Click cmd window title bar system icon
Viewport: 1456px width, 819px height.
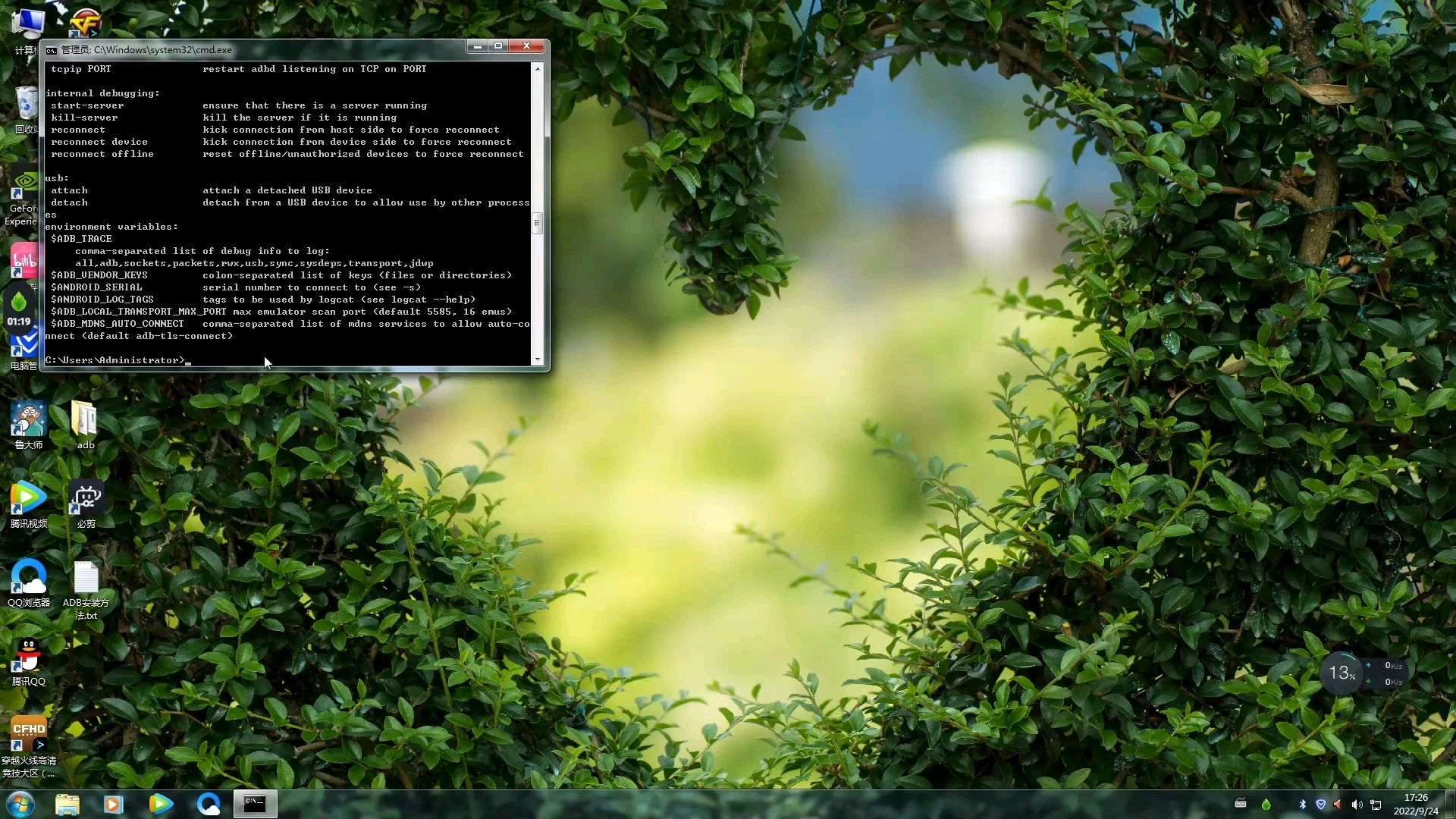(x=52, y=50)
